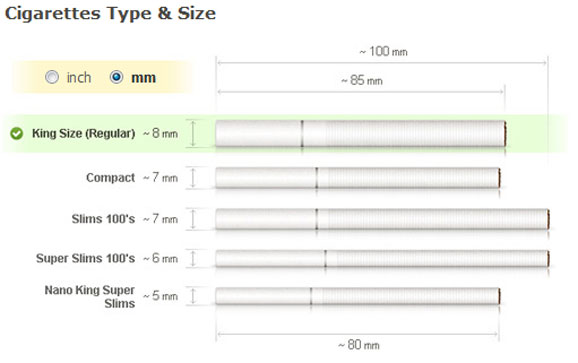Image resolution: width=578 pixels, height=363 pixels.
Task: Click the Nano King Super Slims cigarette image
Action: (x=358, y=296)
